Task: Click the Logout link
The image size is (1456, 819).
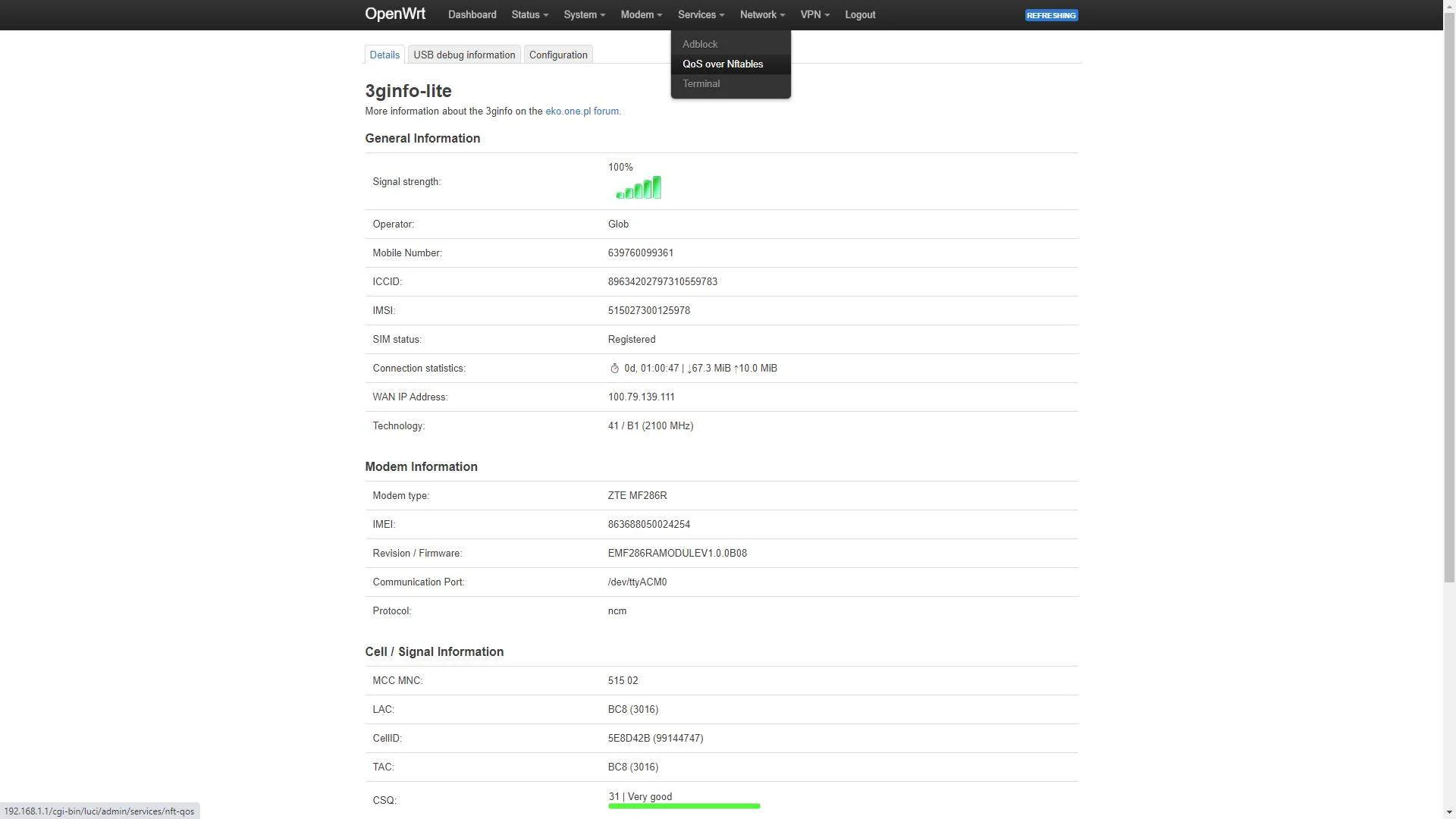Action: tap(860, 14)
